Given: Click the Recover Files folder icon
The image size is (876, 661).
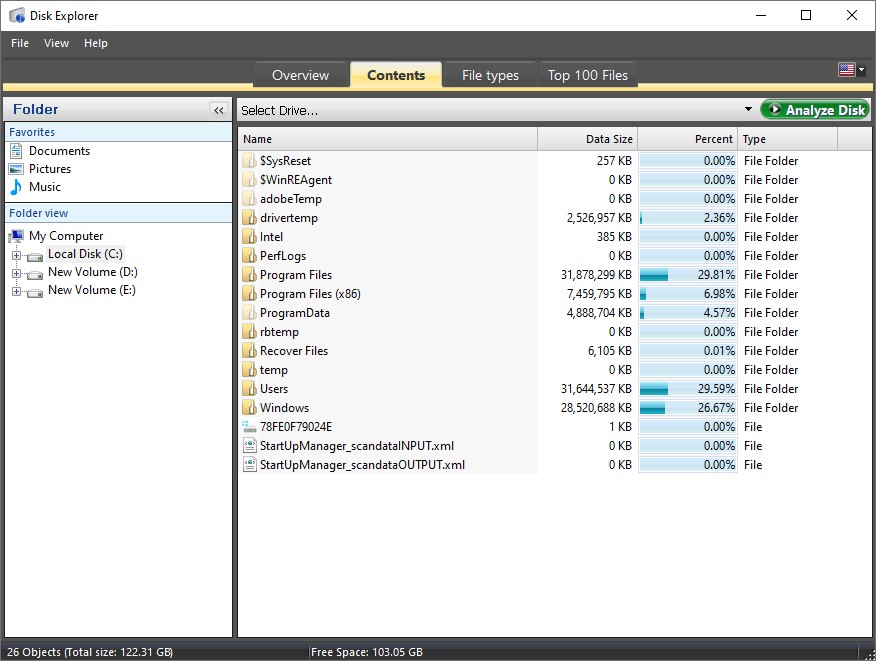Looking at the screenshot, I should [x=250, y=351].
